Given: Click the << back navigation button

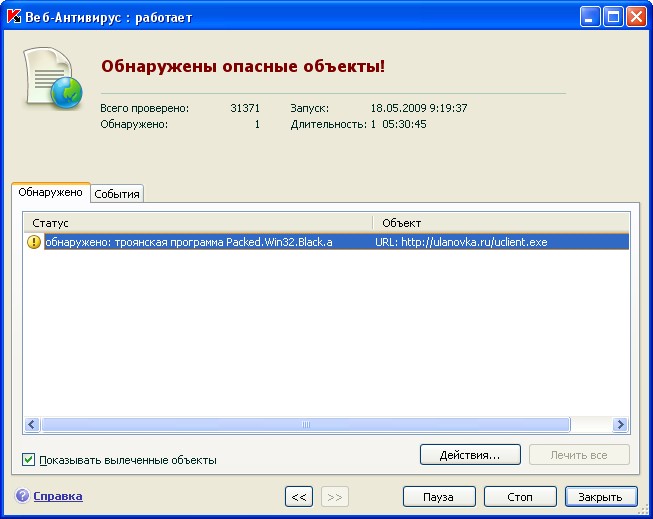Looking at the screenshot, I should [x=299, y=496].
